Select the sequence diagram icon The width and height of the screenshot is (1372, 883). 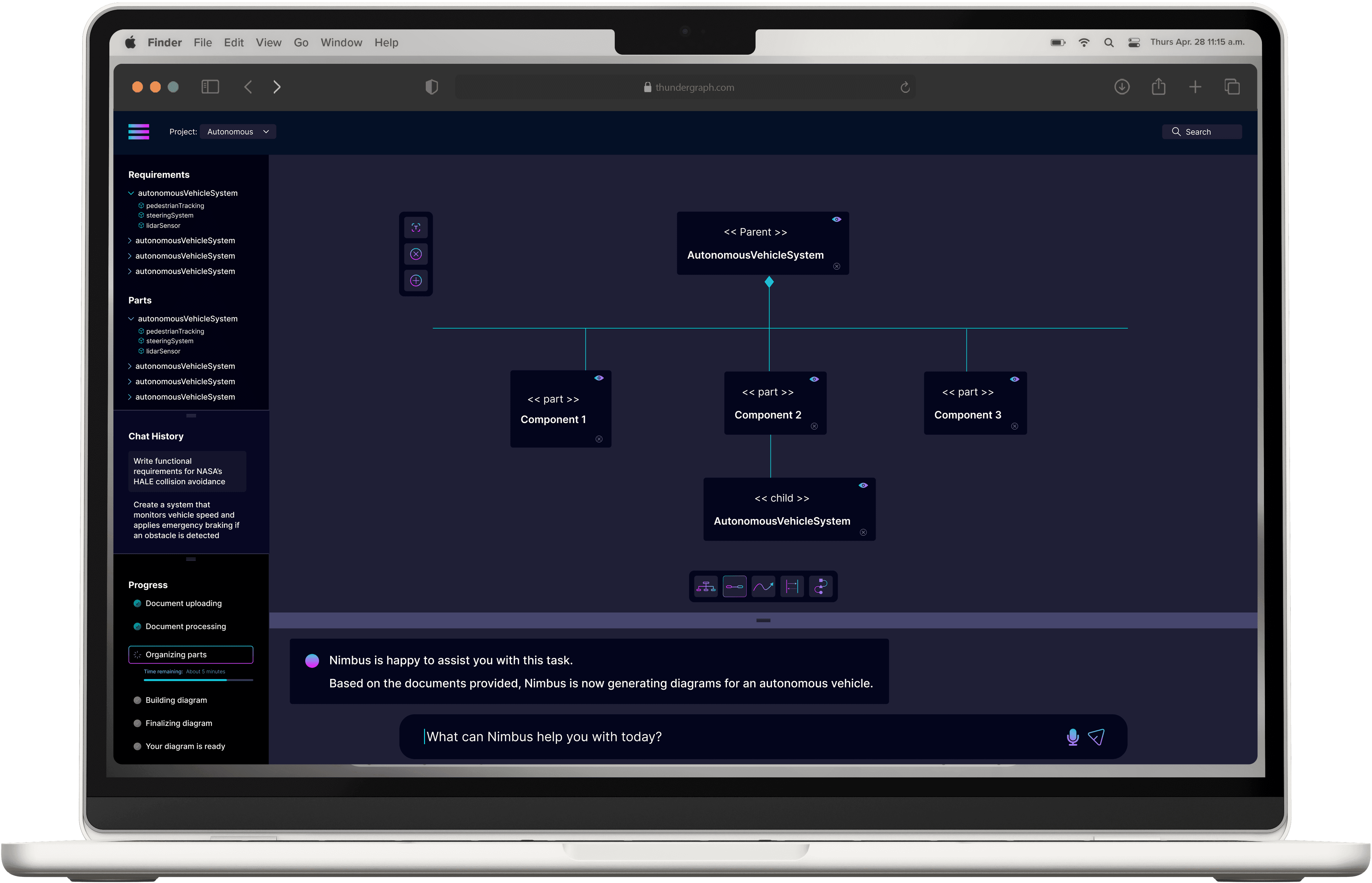coord(792,587)
